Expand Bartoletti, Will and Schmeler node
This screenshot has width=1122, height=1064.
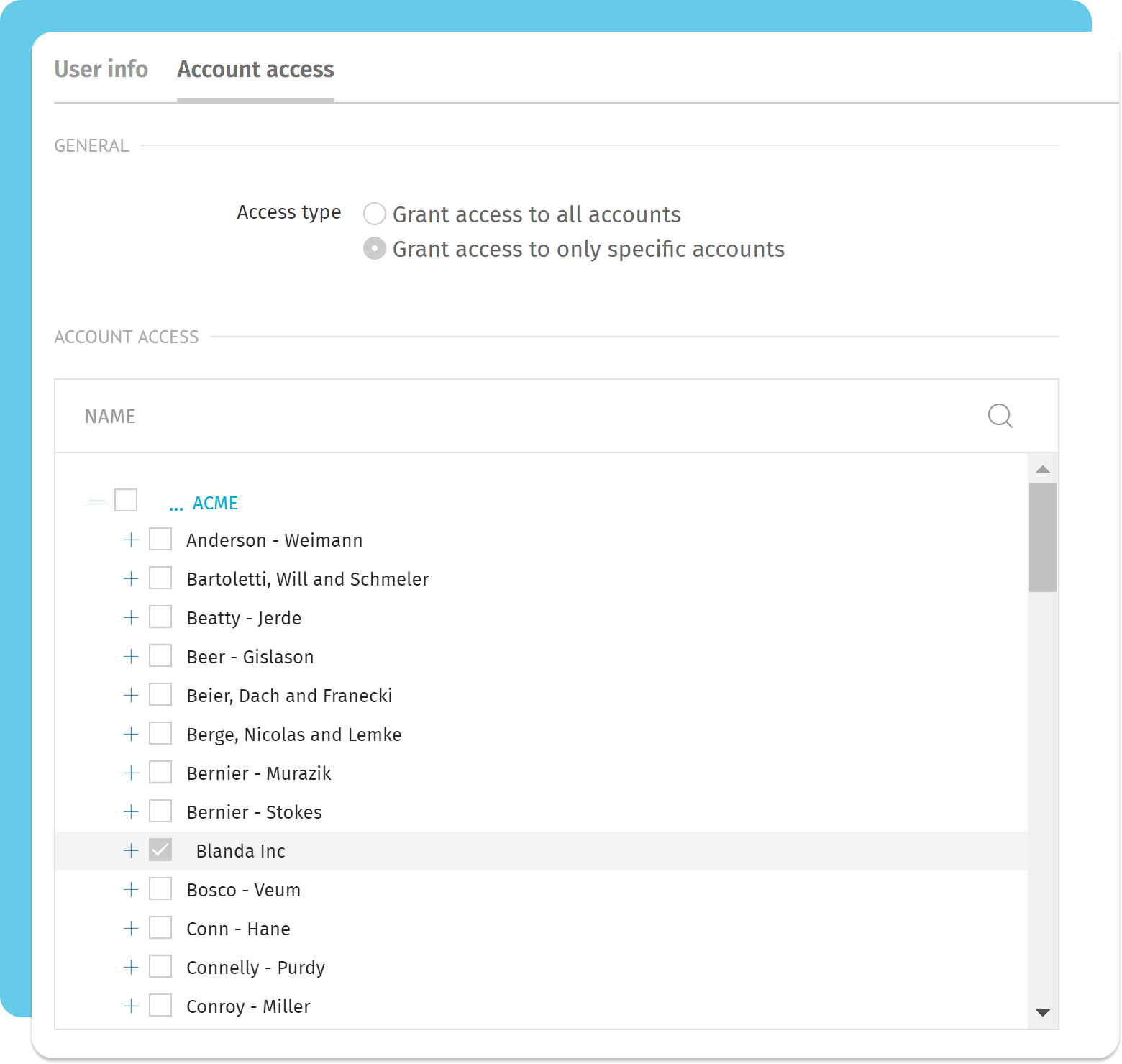tap(131, 578)
